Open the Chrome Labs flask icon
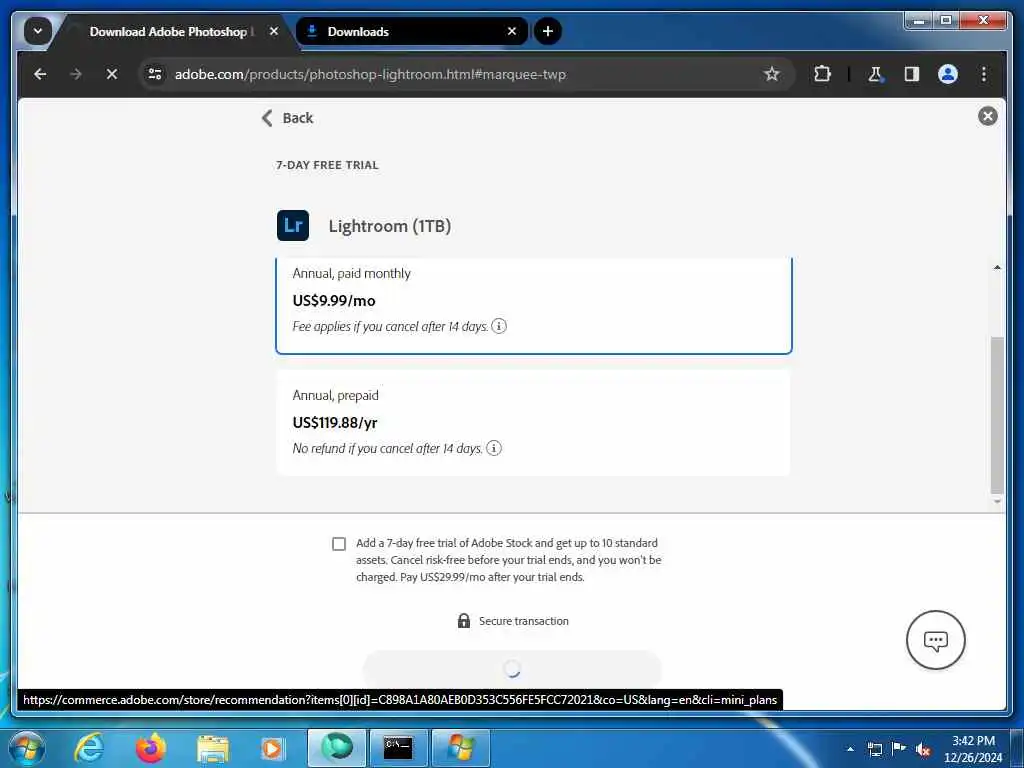This screenshot has width=1024, height=768. pos(875,74)
